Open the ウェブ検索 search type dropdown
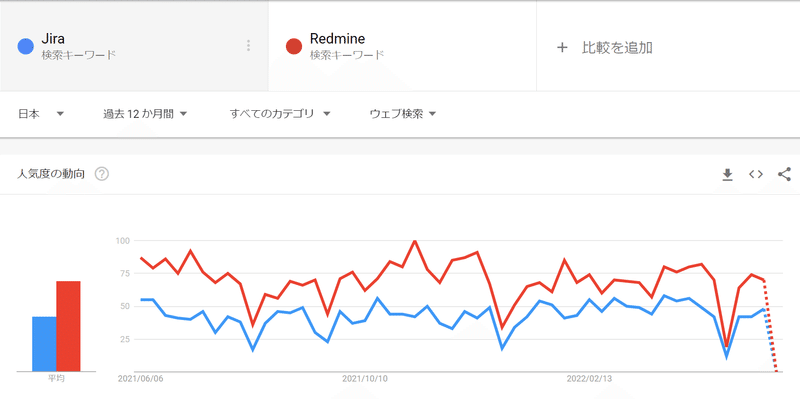The image size is (800, 399). pos(403,114)
